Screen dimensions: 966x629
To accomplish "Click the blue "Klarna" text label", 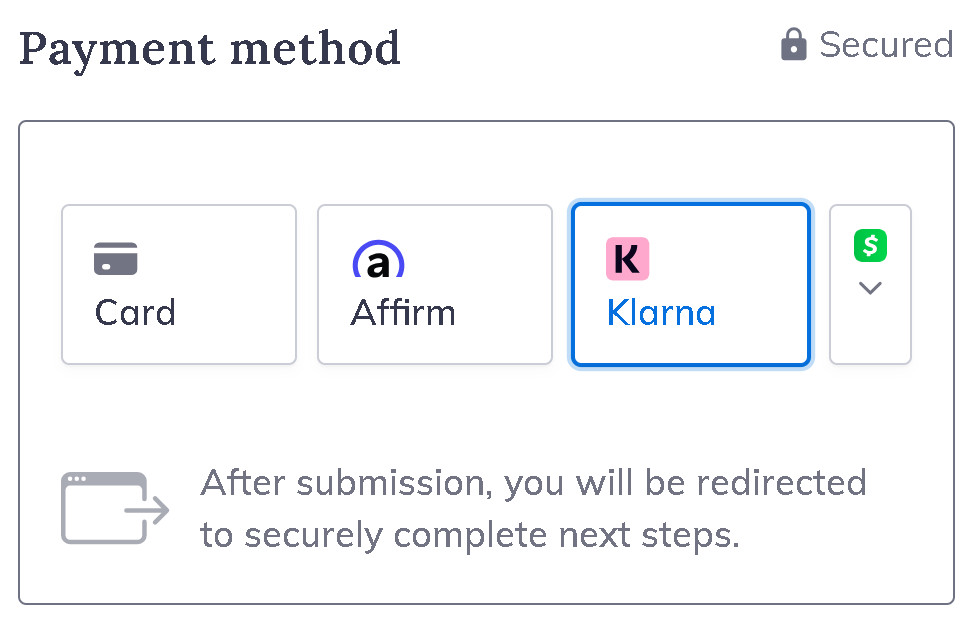I will click(x=661, y=313).
